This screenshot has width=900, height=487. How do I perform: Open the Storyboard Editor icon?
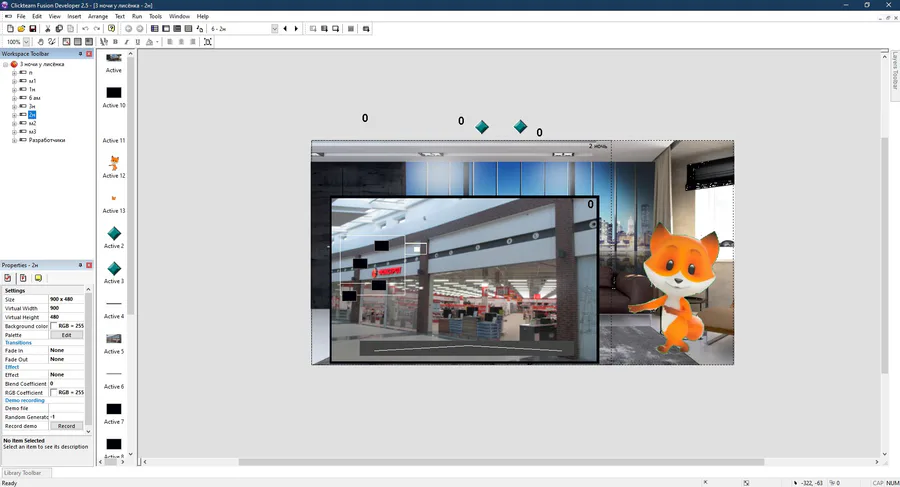click(x=154, y=29)
